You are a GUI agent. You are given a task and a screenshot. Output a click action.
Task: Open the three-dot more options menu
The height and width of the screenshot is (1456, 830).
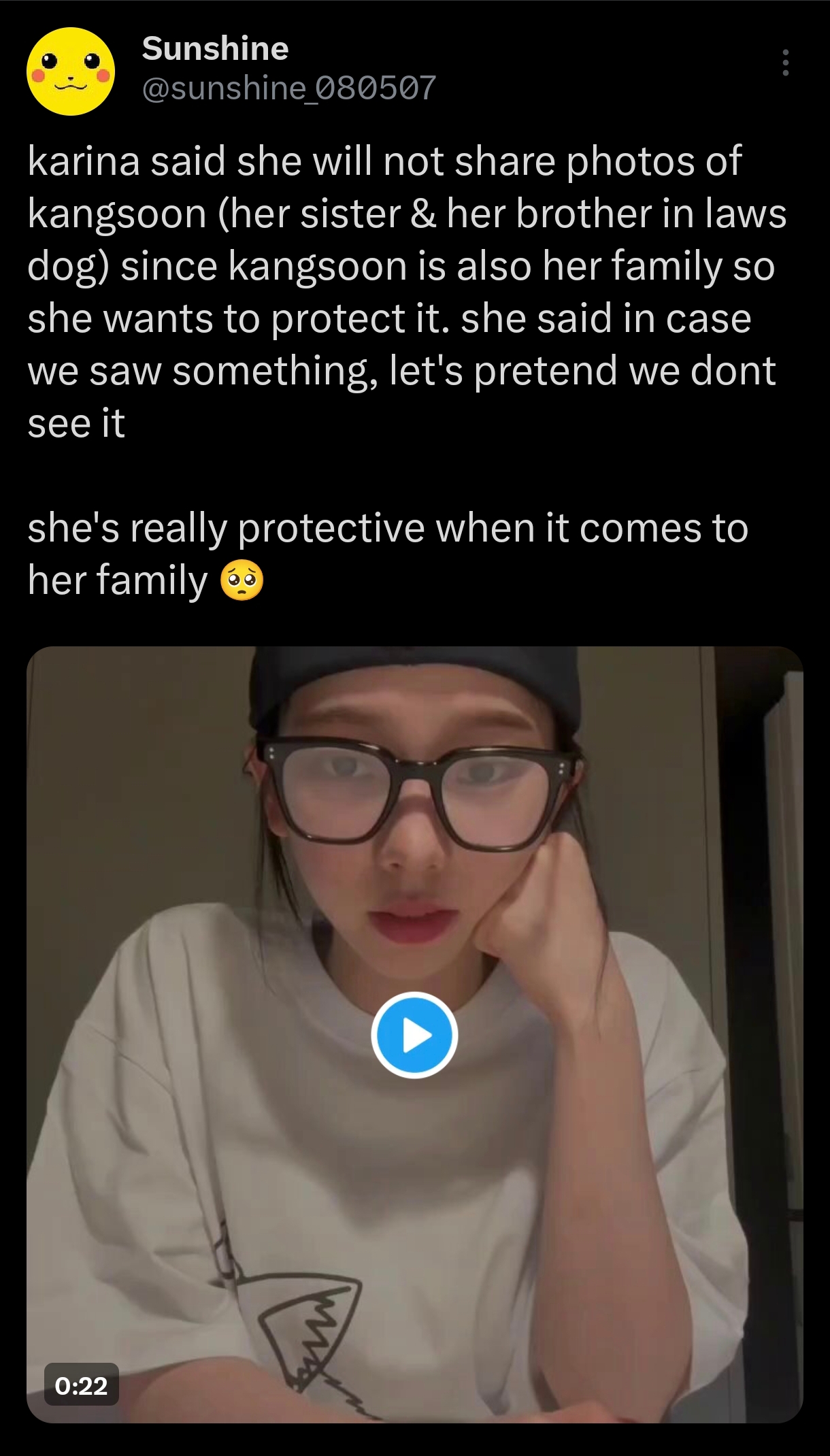786,63
